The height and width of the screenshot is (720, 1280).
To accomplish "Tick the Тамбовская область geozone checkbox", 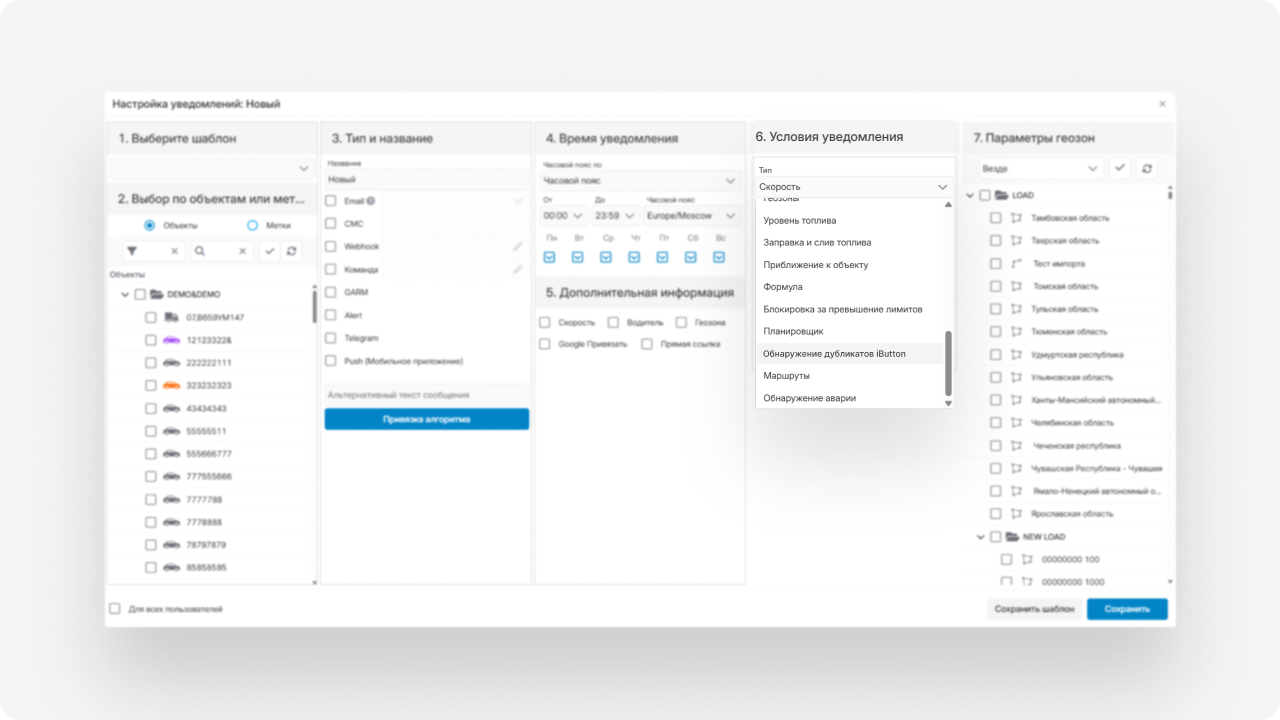I will pyautogui.click(x=996, y=218).
